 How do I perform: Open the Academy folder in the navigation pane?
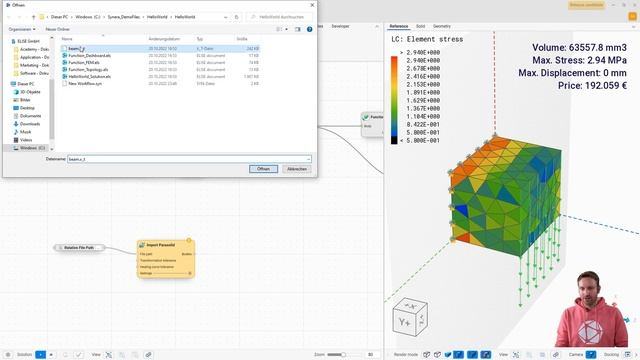click(x=31, y=49)
